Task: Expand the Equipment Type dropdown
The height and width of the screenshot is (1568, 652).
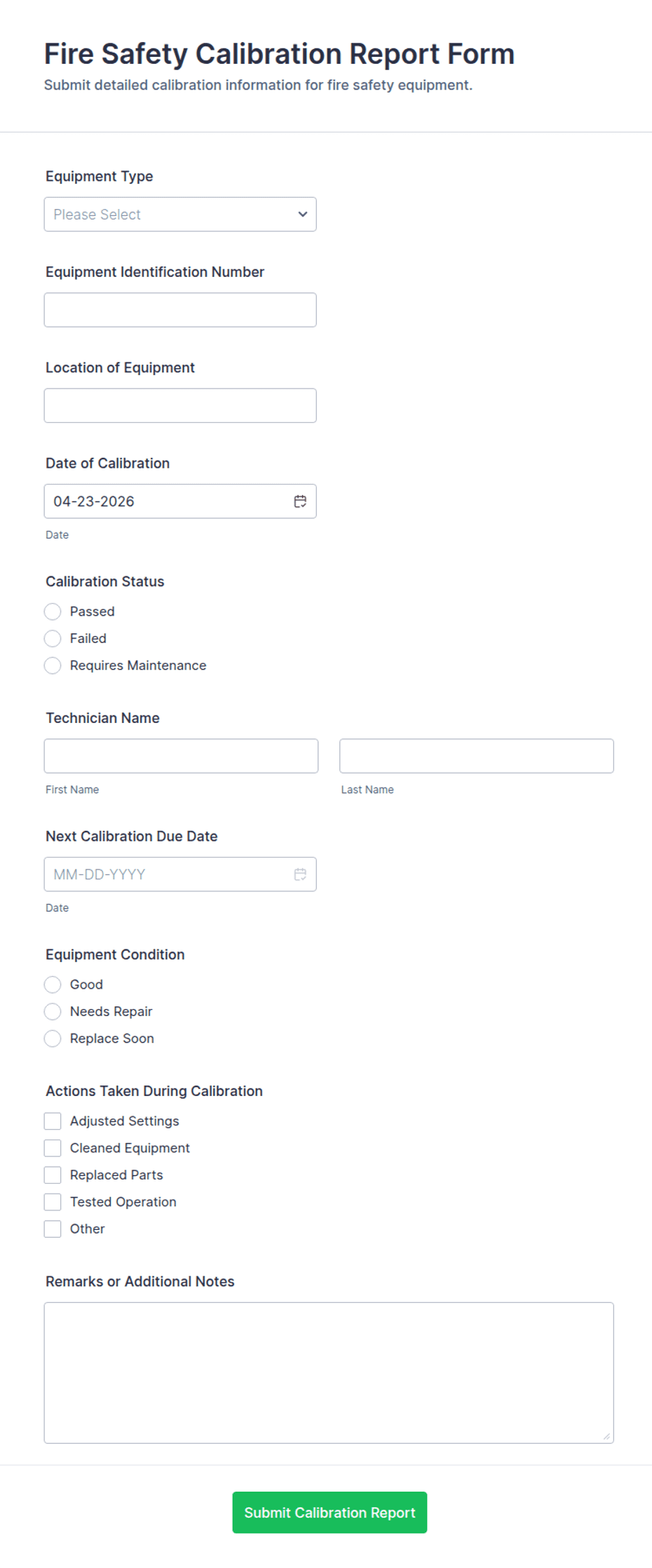Action: tap(180, 215)
